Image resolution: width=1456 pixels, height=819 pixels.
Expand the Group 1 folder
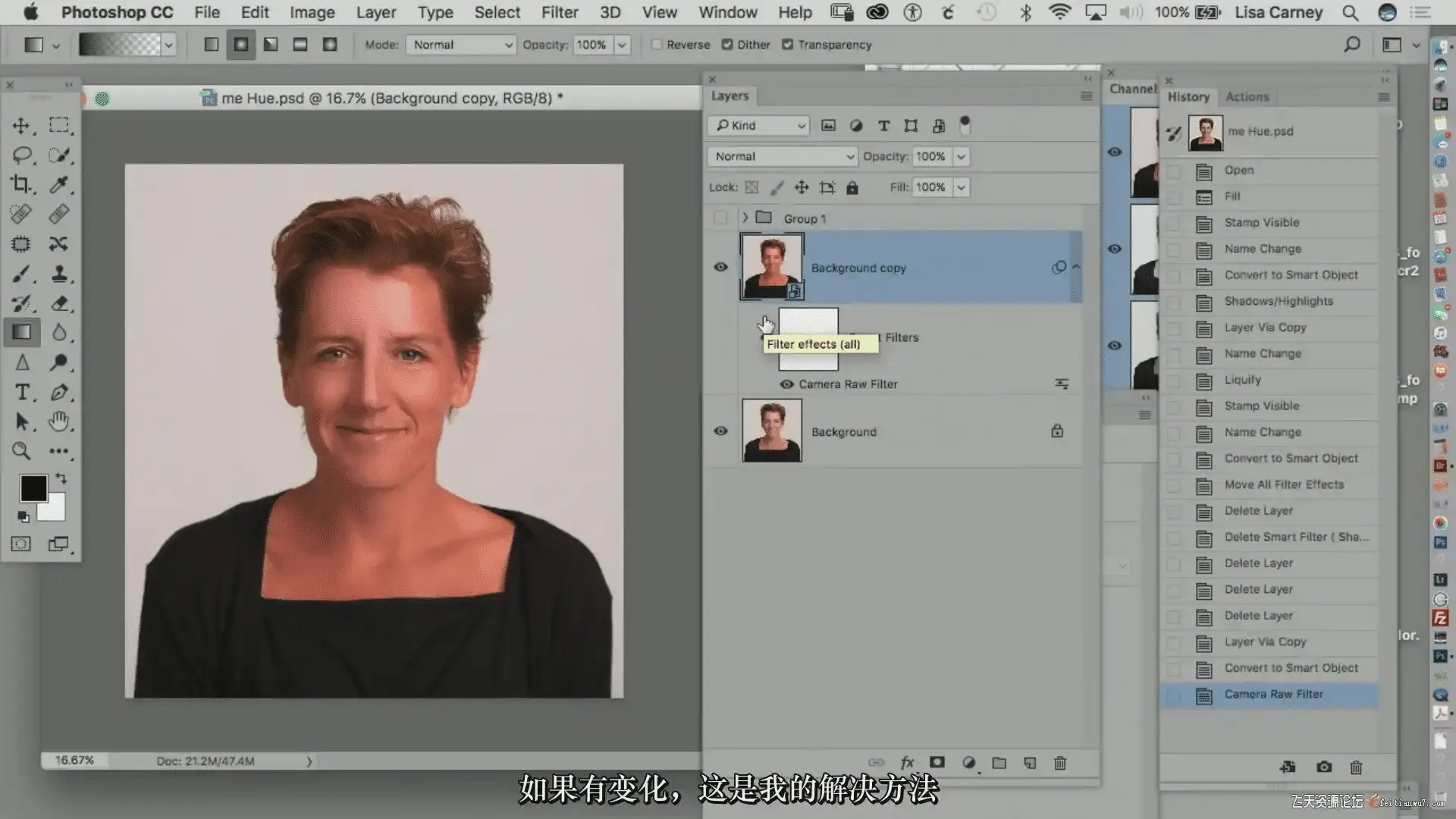(x=745, y=218)
